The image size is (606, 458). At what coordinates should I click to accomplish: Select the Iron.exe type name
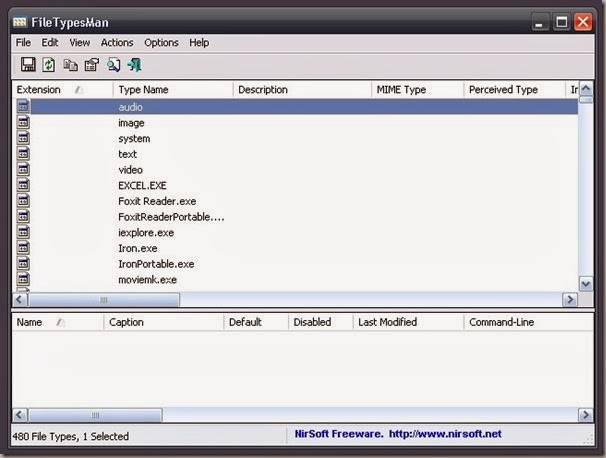click(138, 248)
